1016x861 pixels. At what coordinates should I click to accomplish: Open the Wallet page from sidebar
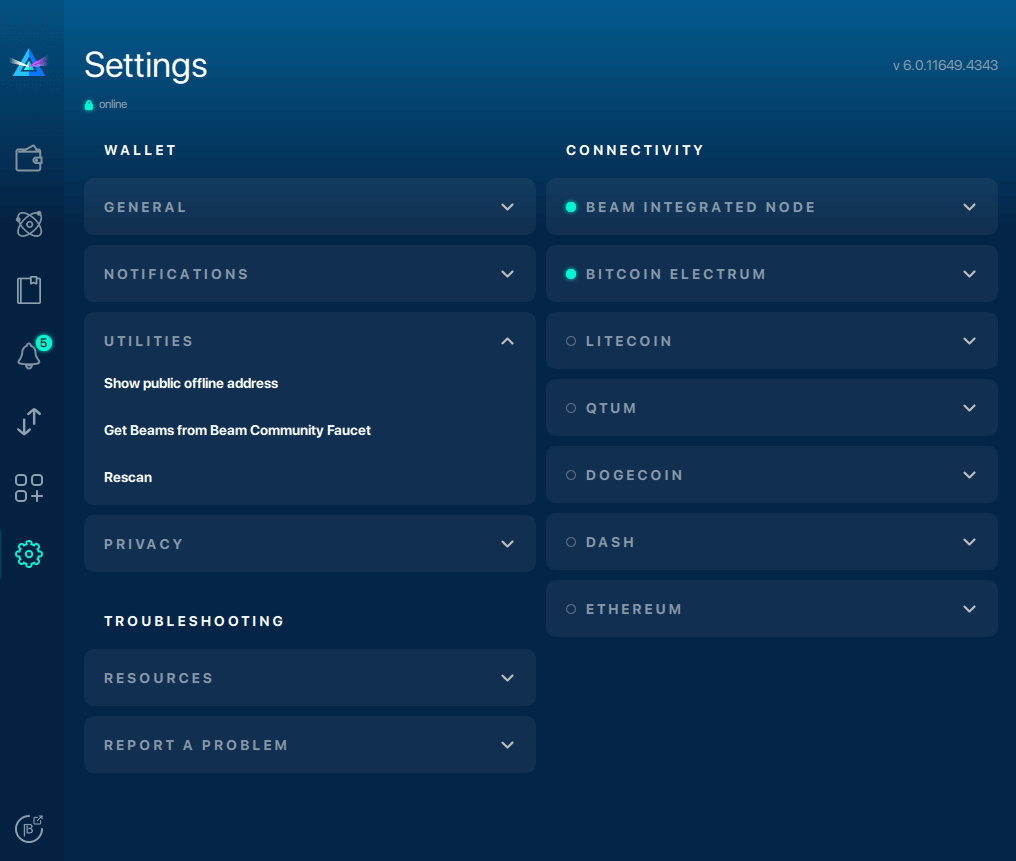(x=29, y=158)
